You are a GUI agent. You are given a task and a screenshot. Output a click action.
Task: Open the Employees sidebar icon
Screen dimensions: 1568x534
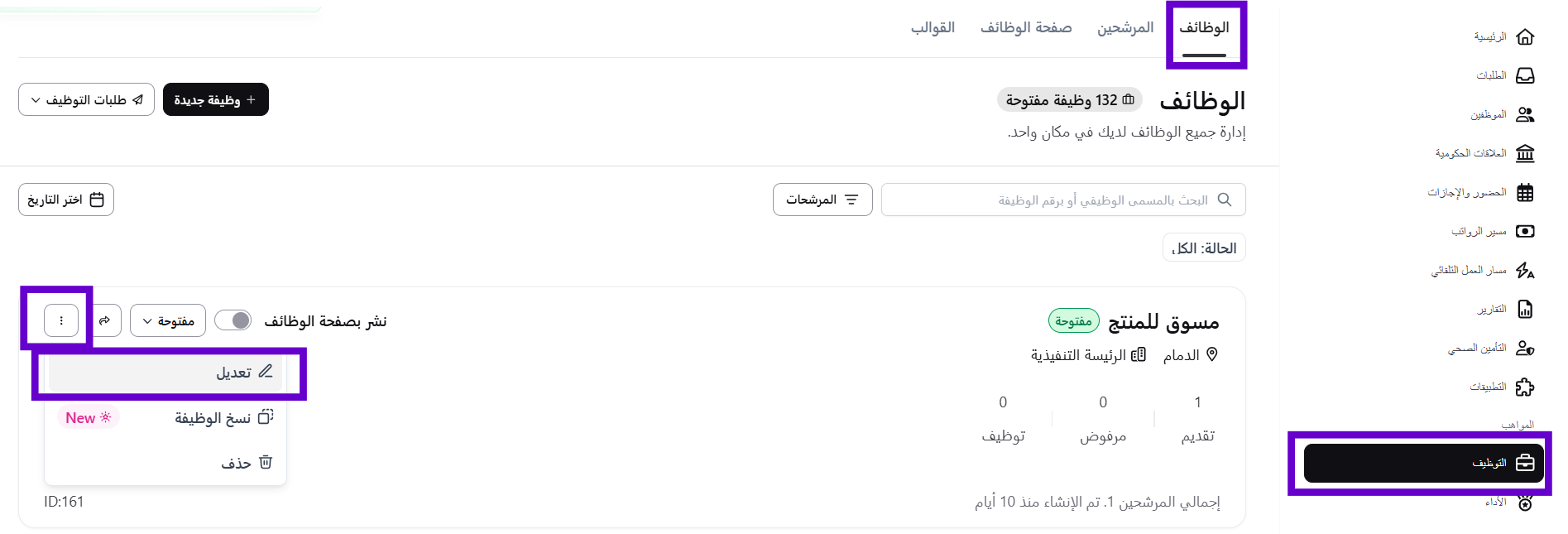tap(1524, 115)
